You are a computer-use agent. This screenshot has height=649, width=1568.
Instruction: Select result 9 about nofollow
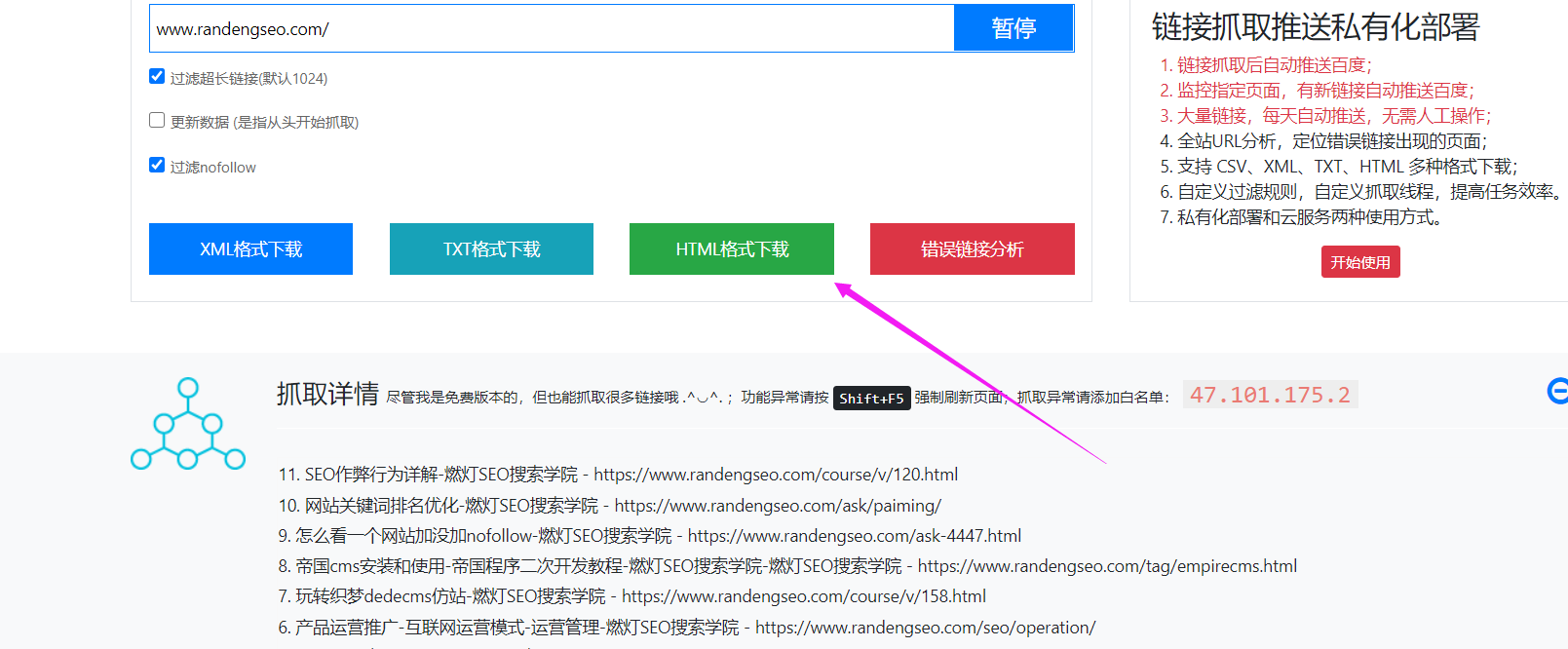[x=649, y=536]
